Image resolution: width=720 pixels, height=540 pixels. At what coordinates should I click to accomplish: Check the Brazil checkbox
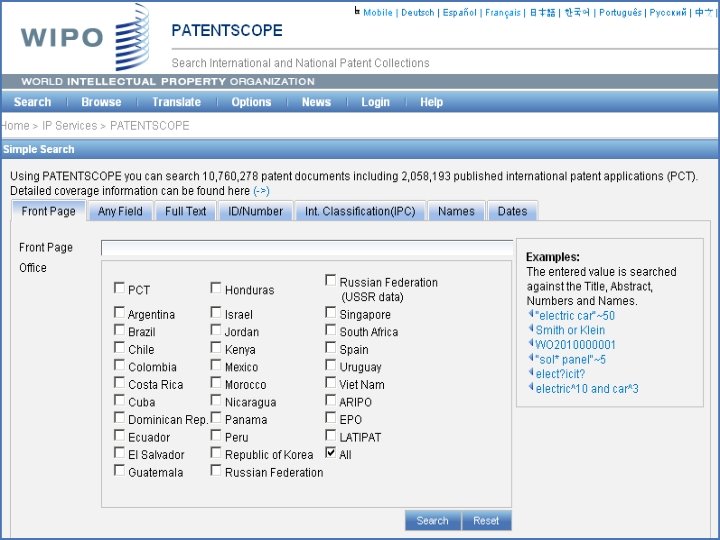click(x=119, y=330)
